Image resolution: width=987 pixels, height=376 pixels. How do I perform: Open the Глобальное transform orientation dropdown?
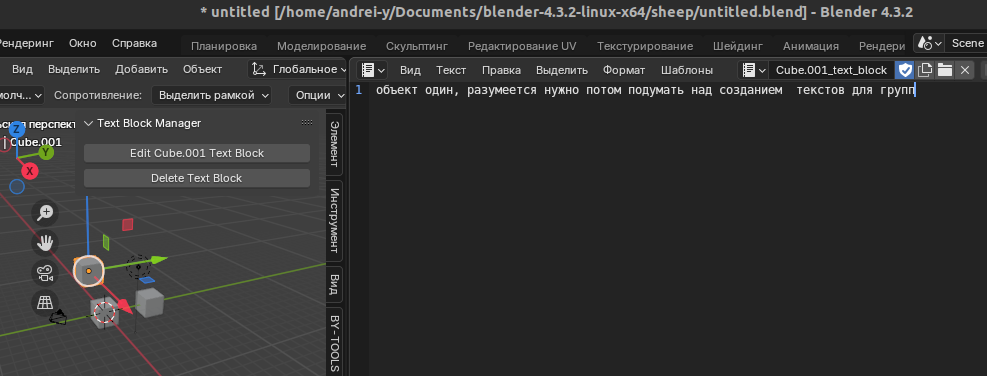click(x=298, y=69)
